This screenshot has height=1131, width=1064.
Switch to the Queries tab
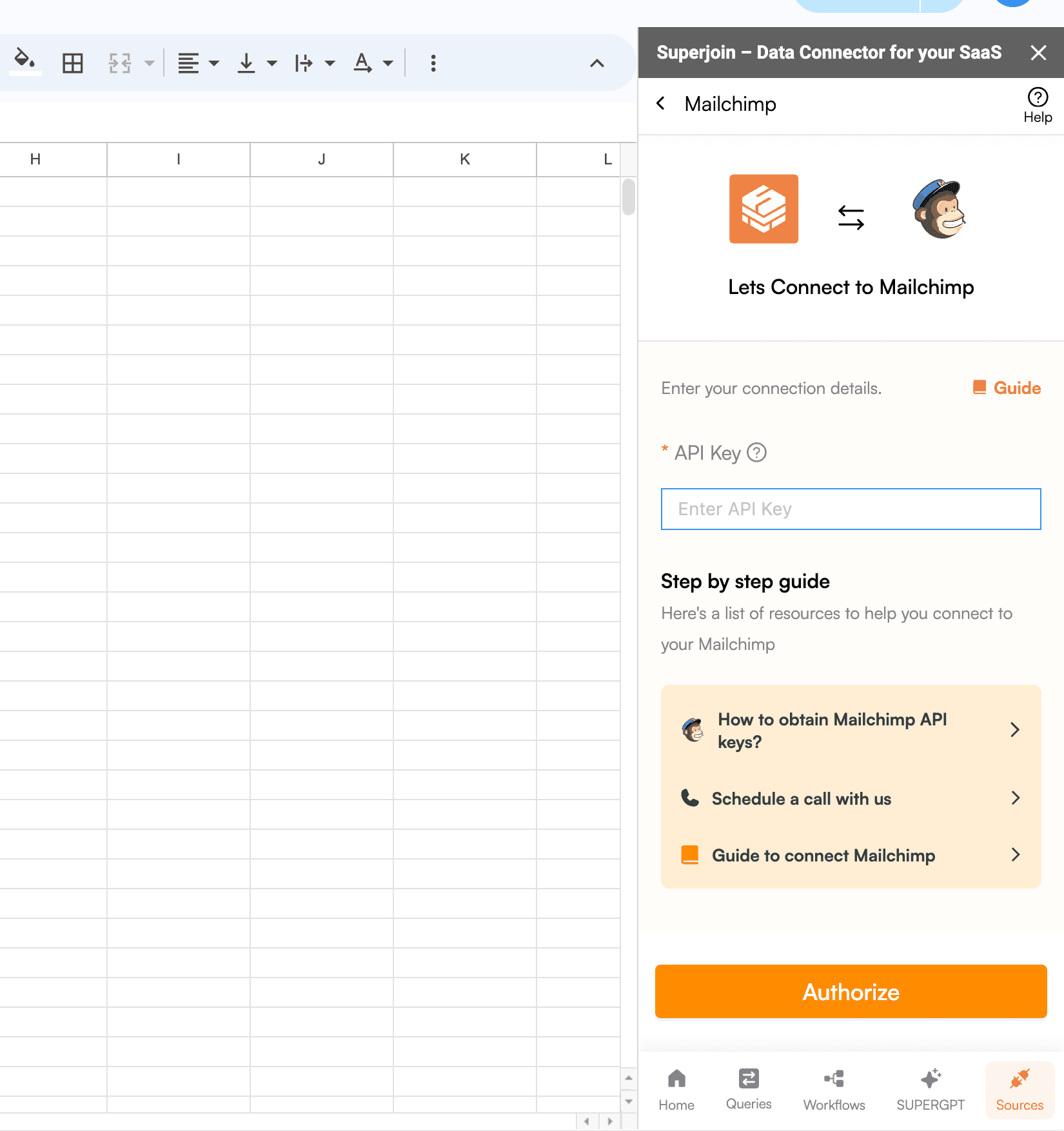[x=749, y=1090]
